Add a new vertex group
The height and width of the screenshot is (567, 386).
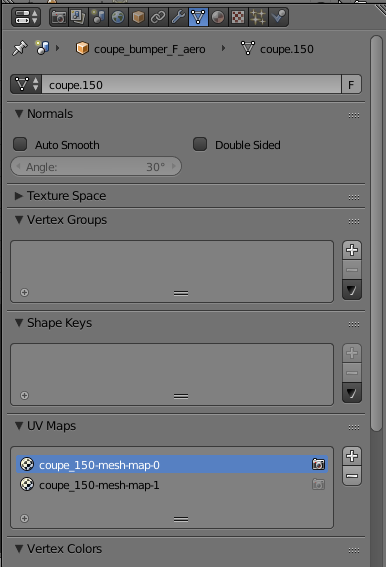352,250
